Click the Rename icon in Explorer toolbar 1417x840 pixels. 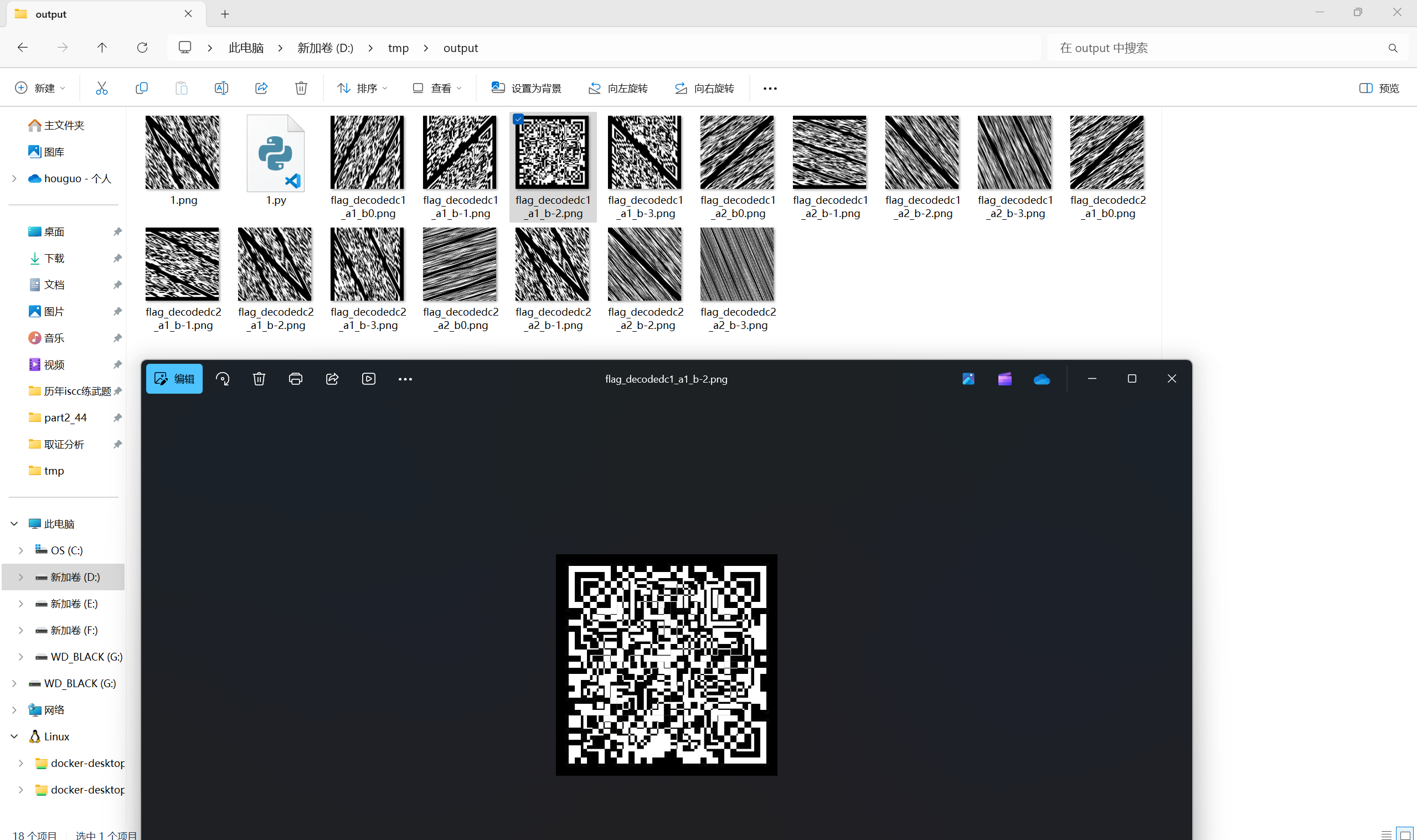(221, 87)
